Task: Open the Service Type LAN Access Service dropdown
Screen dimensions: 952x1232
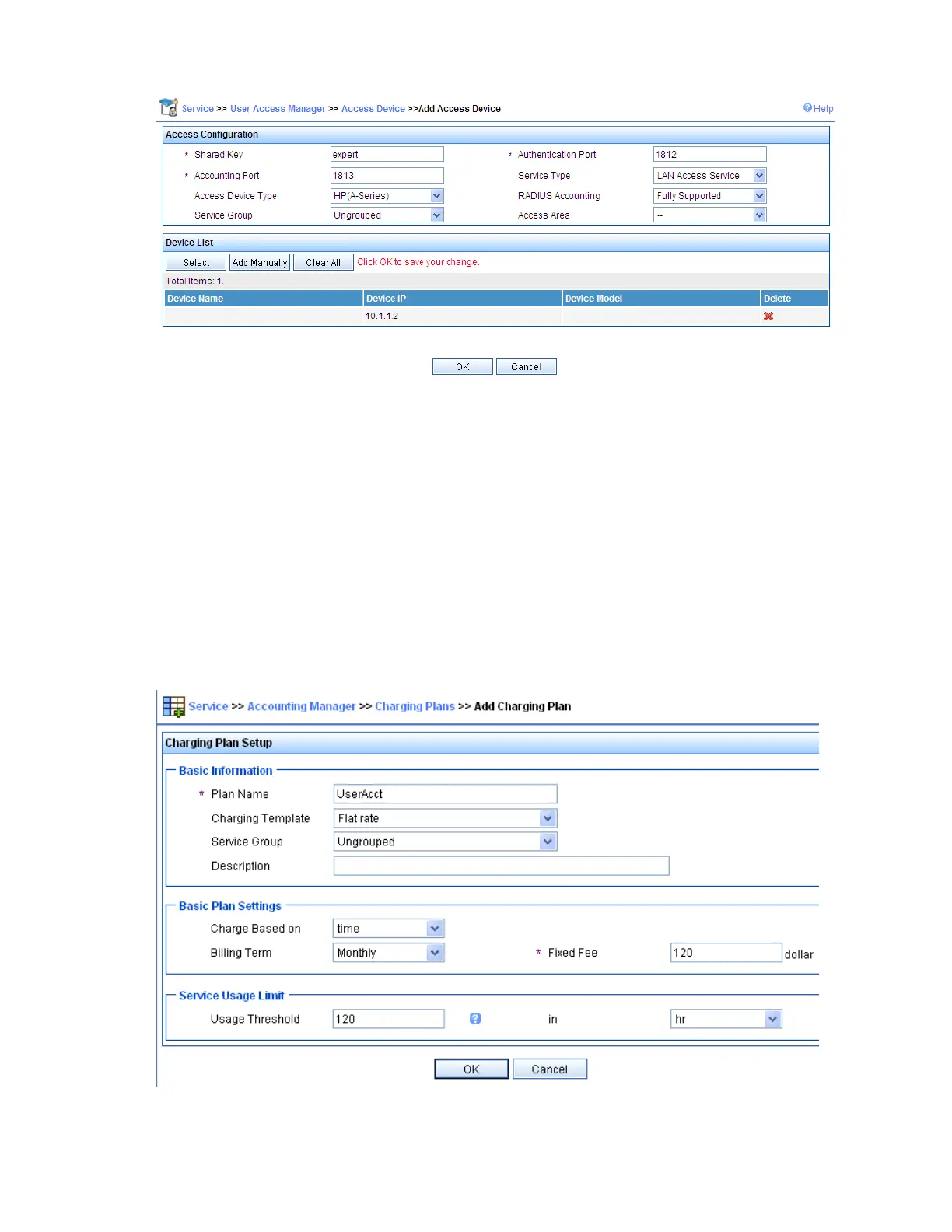Action: [710, 176]
